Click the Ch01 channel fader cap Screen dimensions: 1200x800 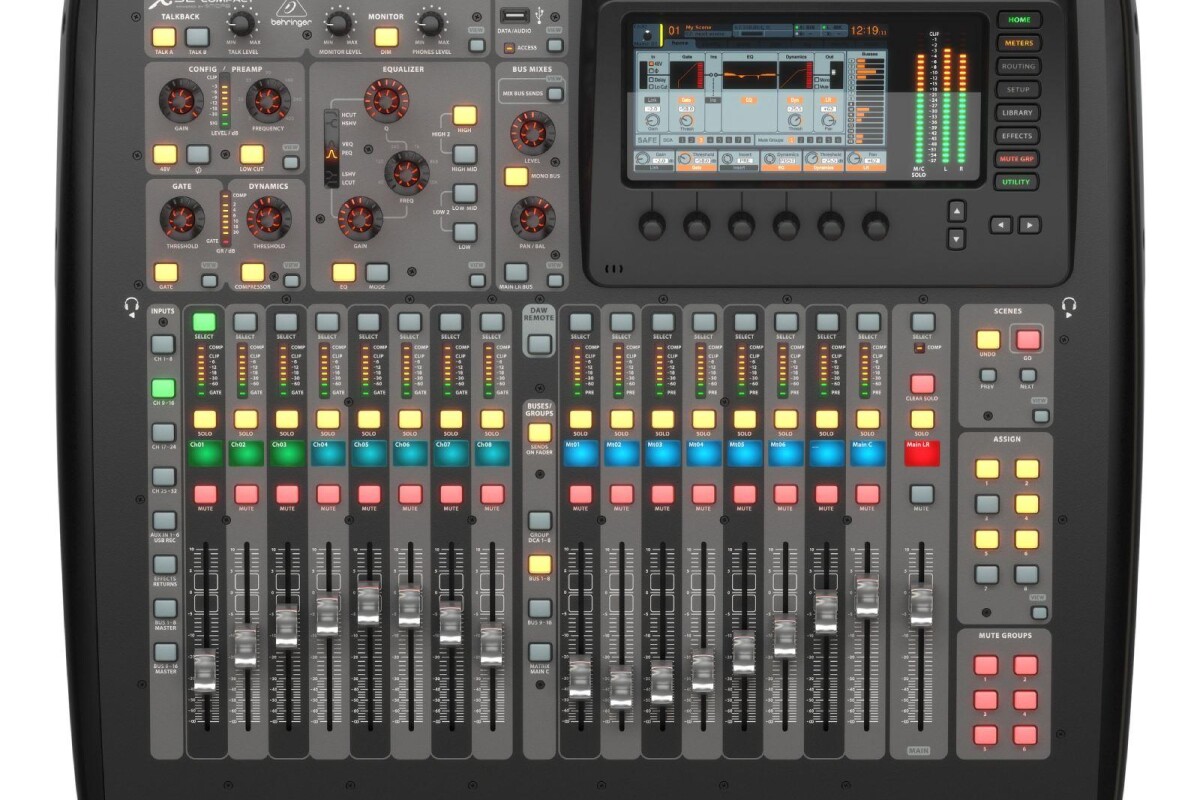point(204,671)
